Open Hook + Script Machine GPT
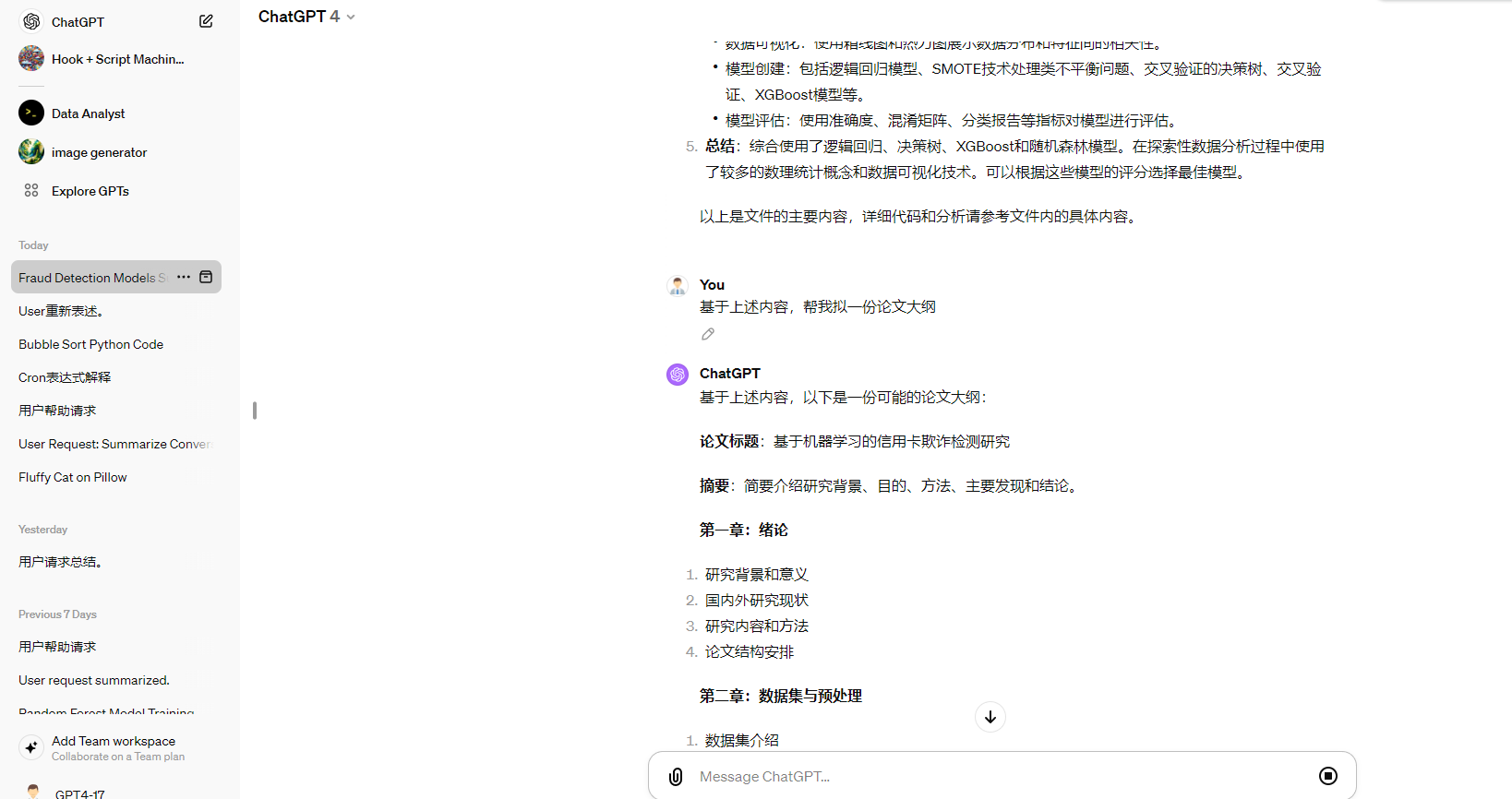The width and height of the screenshot is (1512, 799). point(117,59)
